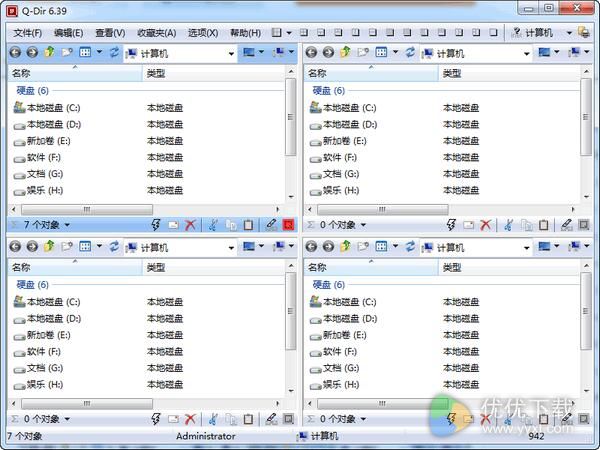Select 新加卷 (E:) in top-left pane
The width and height of the screenshot is (600, 450).
pos(42,141)
